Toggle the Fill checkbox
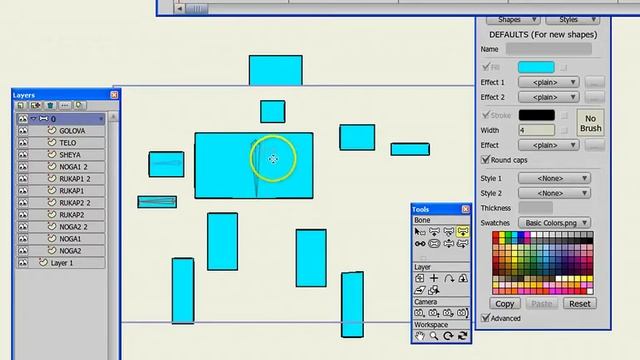 (486, 67)
